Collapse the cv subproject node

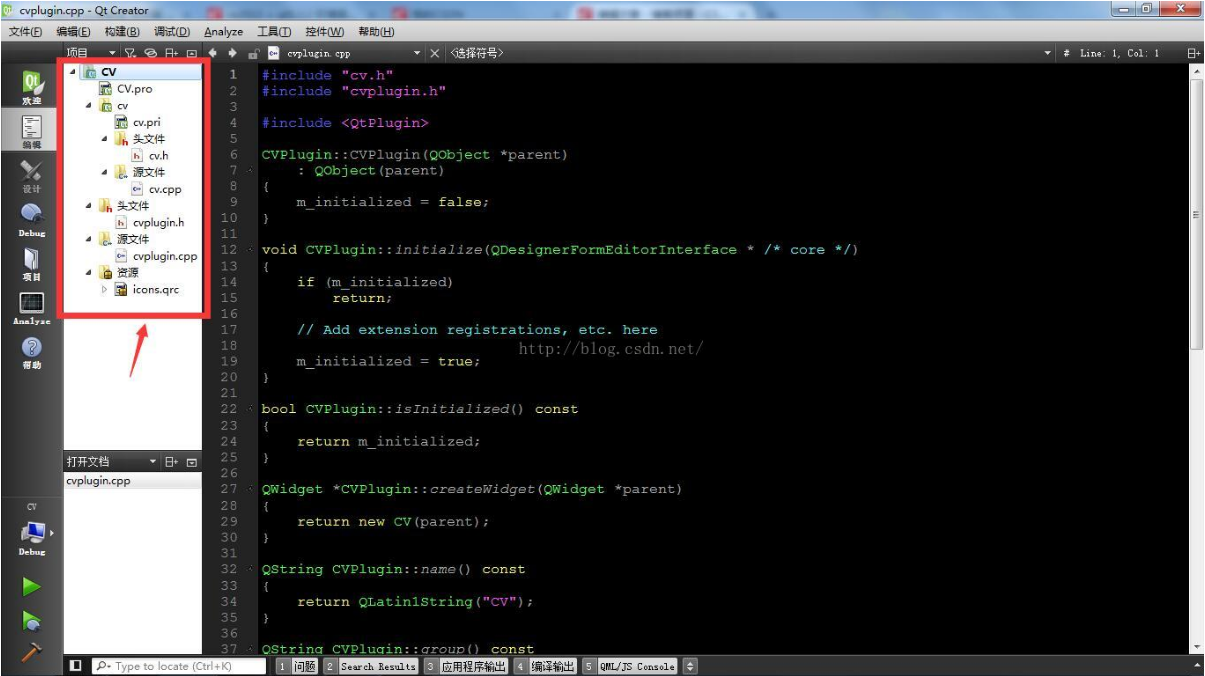pyautogui.click(x=89, y=105)
